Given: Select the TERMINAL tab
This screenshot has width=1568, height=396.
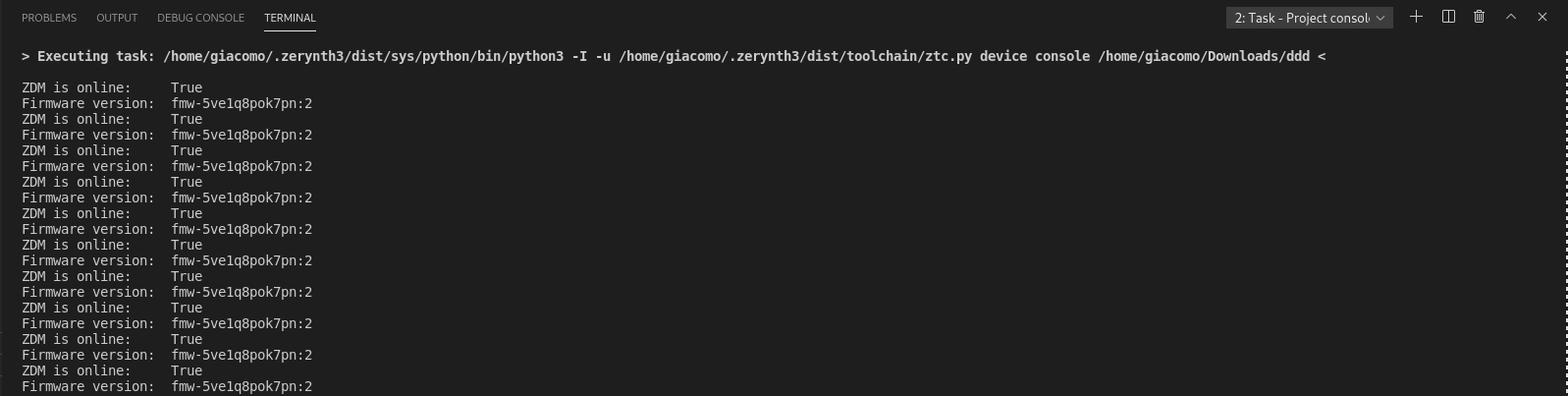Looking at the screenshot, I should pos(290,18).
